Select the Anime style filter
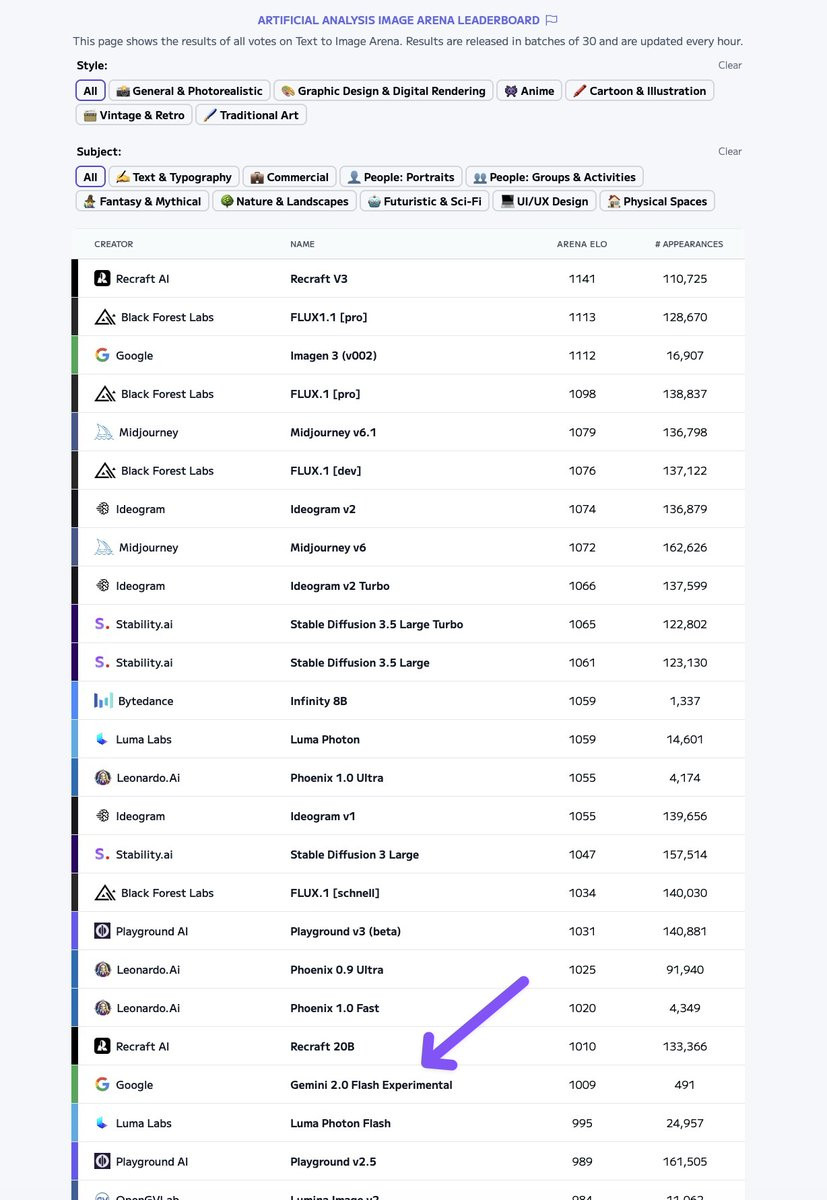The width and height of the screenshot is (827, 1200). [529, 91]
